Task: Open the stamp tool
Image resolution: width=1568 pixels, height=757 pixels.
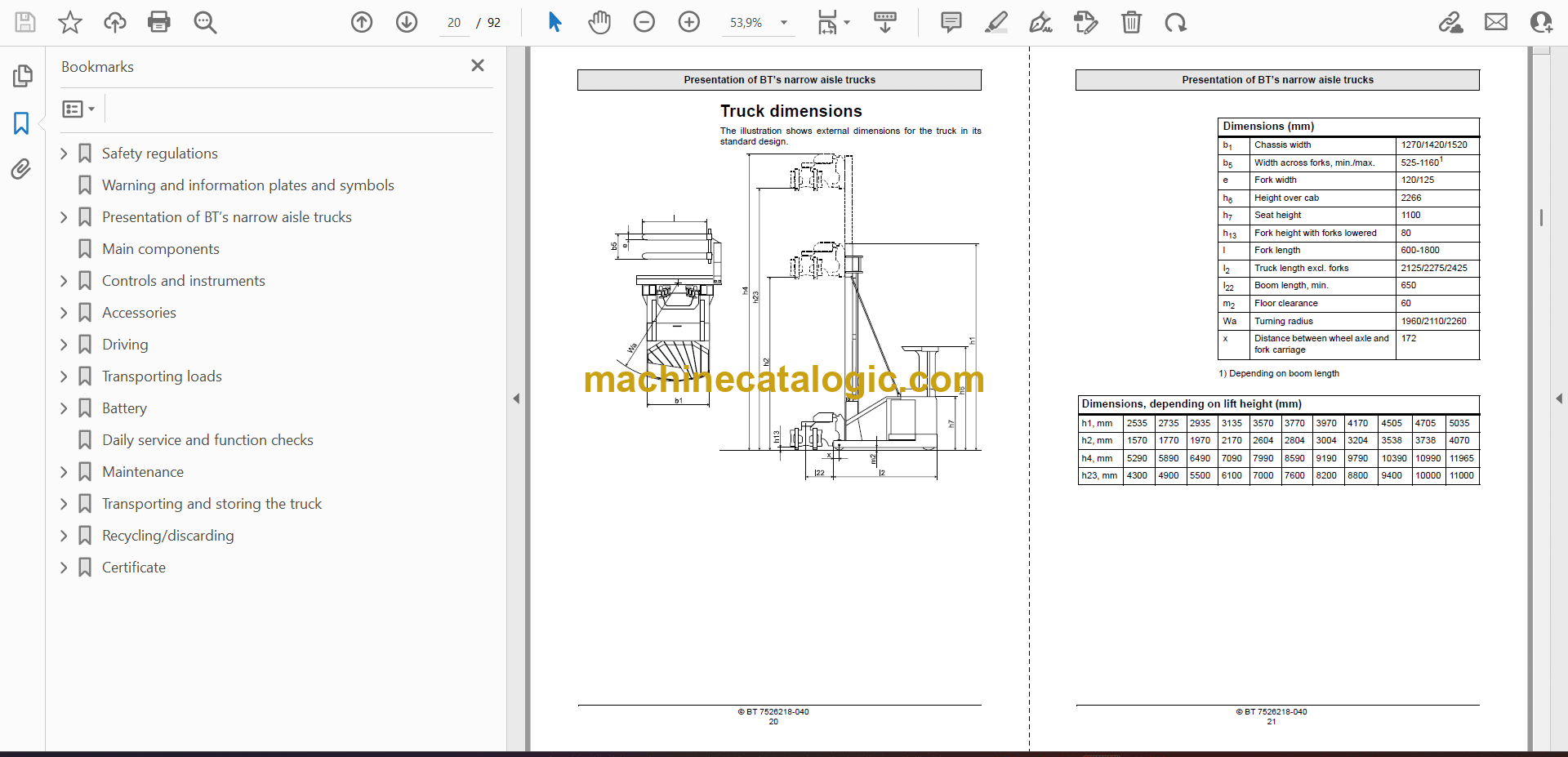Action: (x=1086, y=22)
